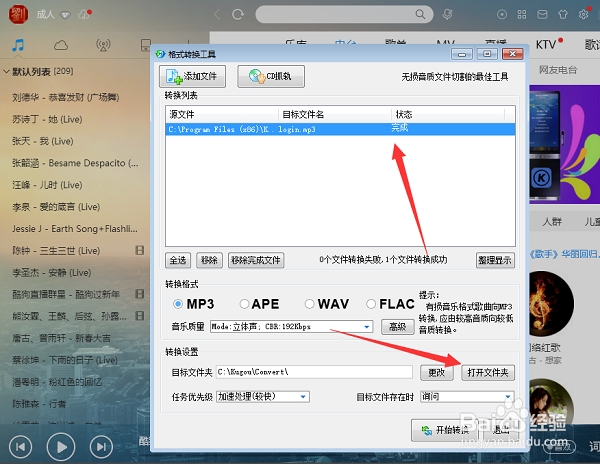Select song 李泉 - 爱的箴言 (Live)
The height and width of the screenshot is (464, 600).
tap(56, 207)
